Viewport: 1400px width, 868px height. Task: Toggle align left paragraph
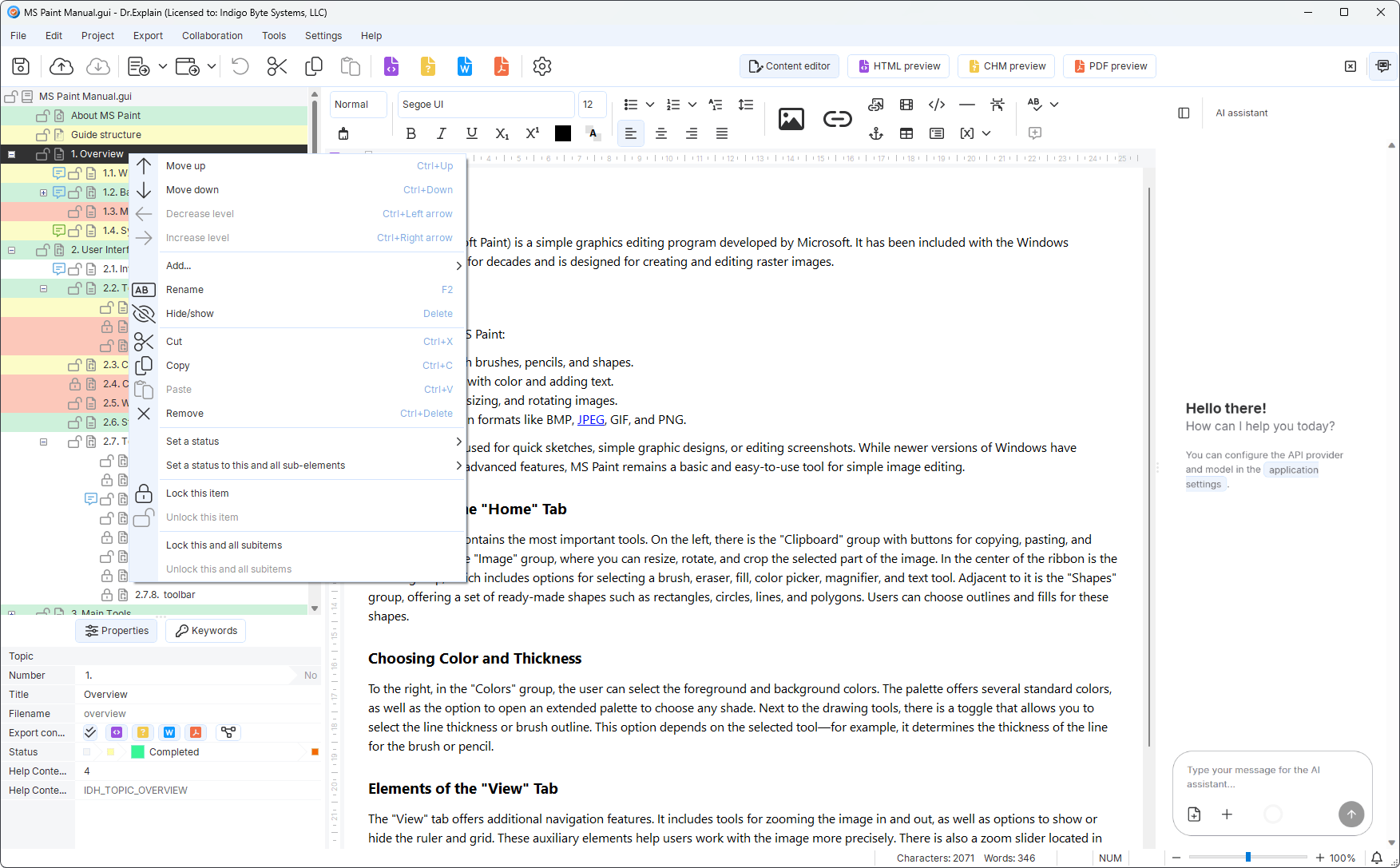(631, 133)
